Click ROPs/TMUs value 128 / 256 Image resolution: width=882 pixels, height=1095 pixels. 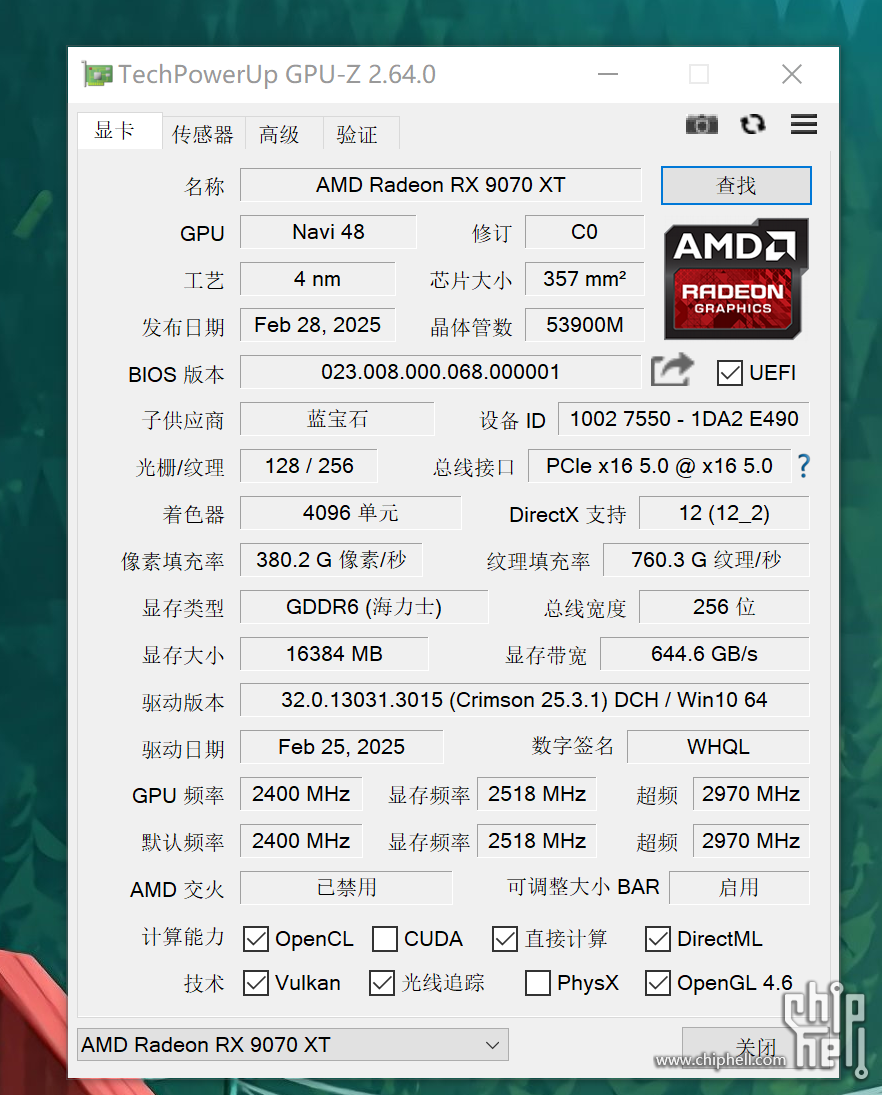point(309,466)
